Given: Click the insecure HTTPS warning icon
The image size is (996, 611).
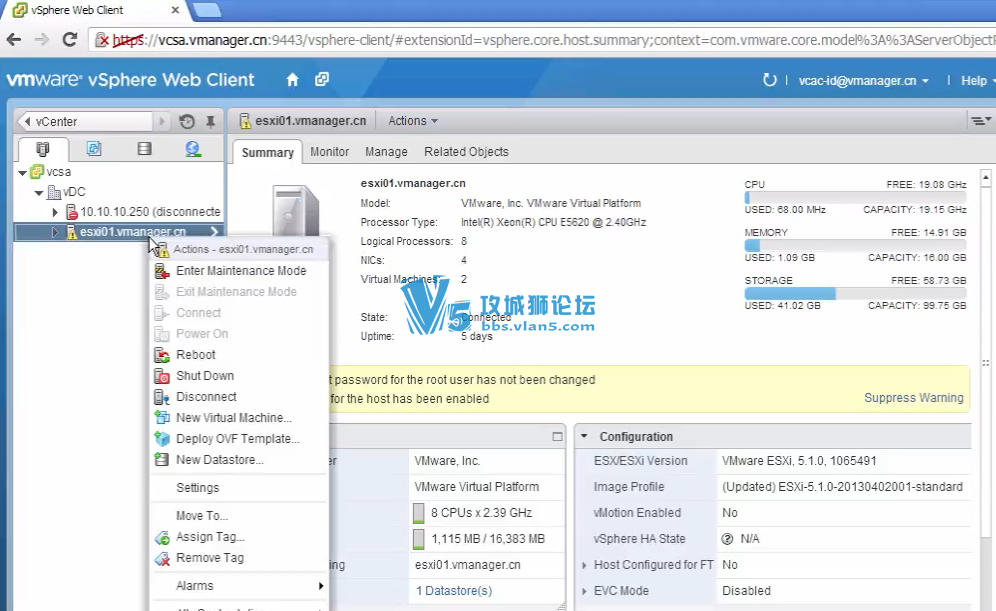Looking at the screenshot, I should 102,40.
